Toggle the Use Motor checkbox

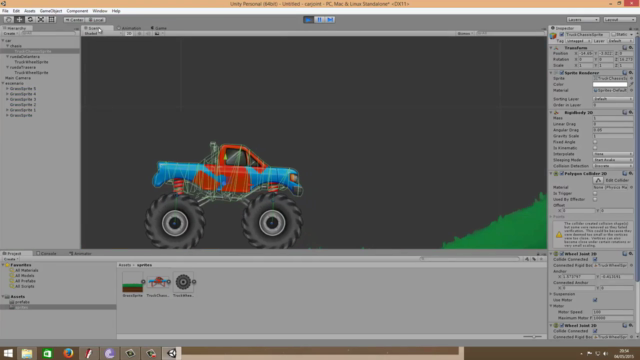pyautogui.click(x=595, y=300)
